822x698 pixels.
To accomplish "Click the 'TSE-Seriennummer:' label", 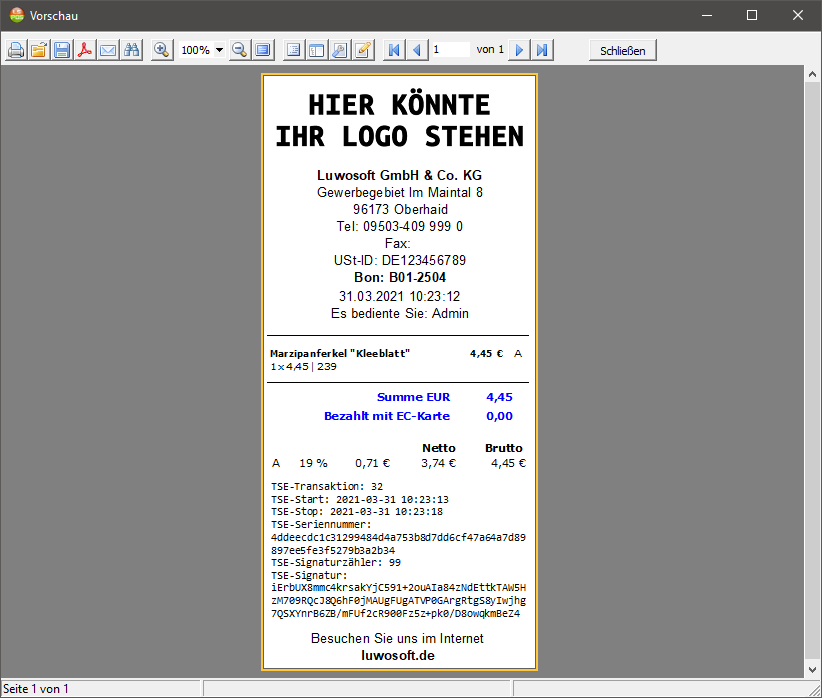I will [x=321, y=524].
